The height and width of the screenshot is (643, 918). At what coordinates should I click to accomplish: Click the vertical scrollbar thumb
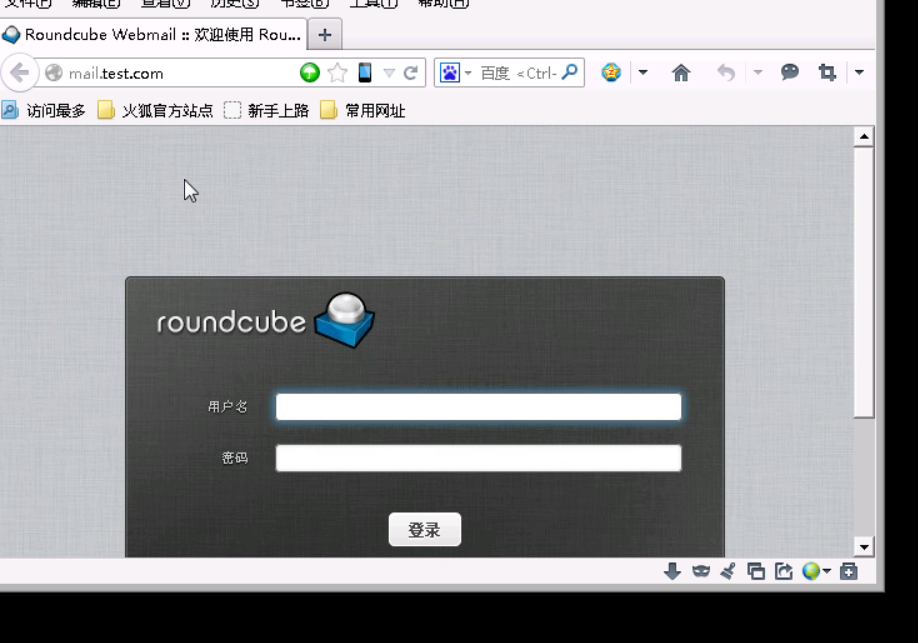(x=864, y=283)
